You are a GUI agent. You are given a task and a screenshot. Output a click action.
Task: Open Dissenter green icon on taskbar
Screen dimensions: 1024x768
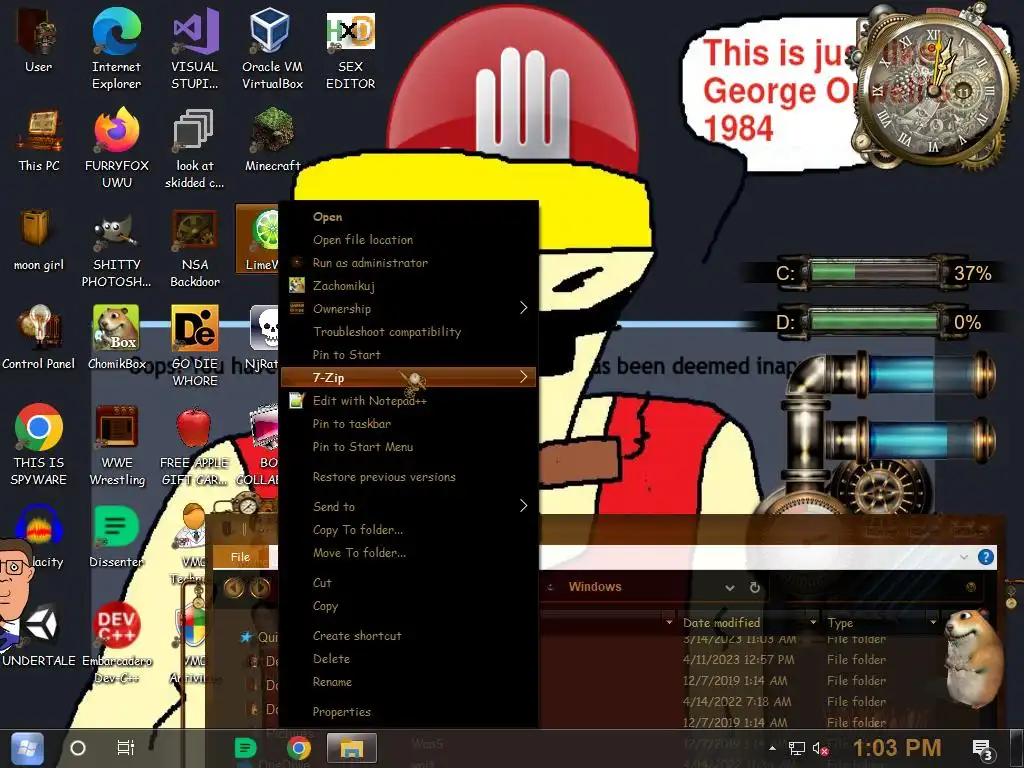[246, 748]
